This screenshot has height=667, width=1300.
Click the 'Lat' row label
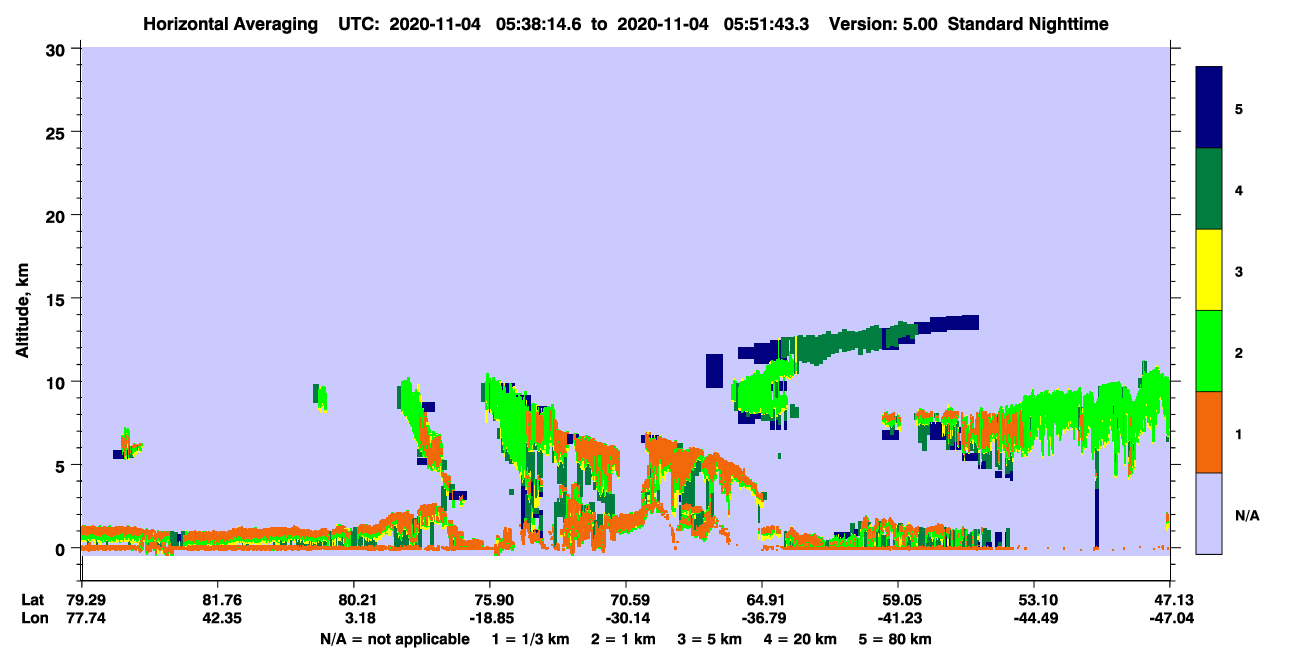point(32,600)
